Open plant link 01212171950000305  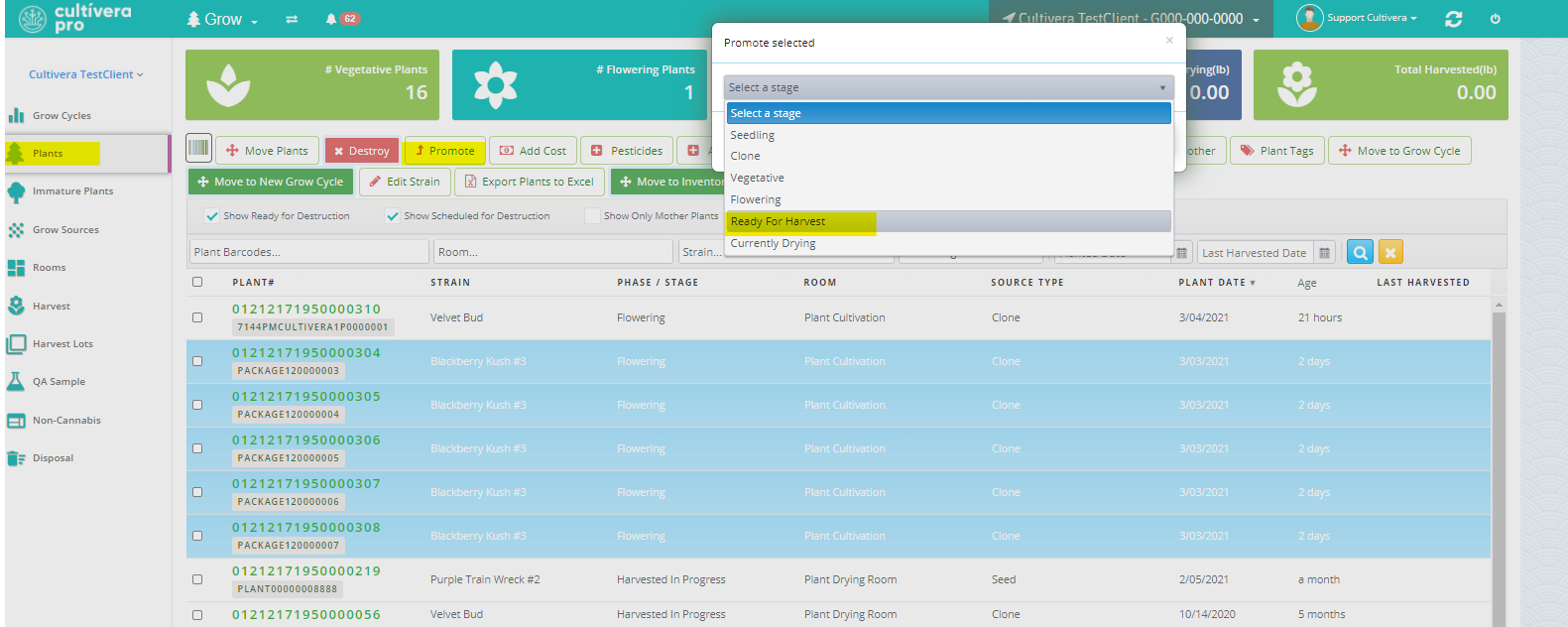306,397
